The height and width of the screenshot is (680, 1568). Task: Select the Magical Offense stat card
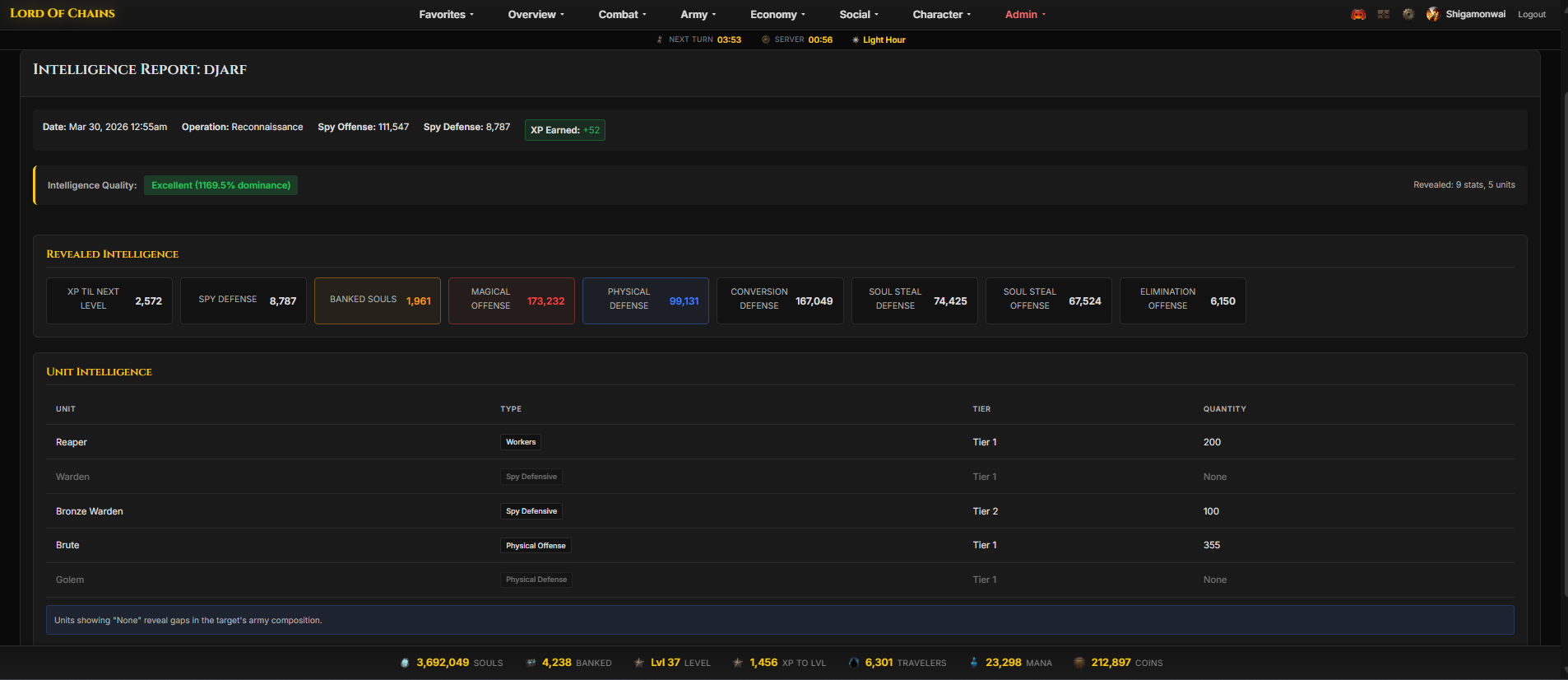coord(511,300)
